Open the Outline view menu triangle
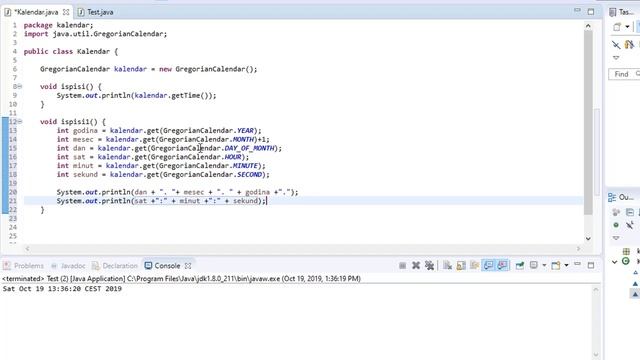Image resolution: width=640 pixels, height=360 pixels. 616,238
